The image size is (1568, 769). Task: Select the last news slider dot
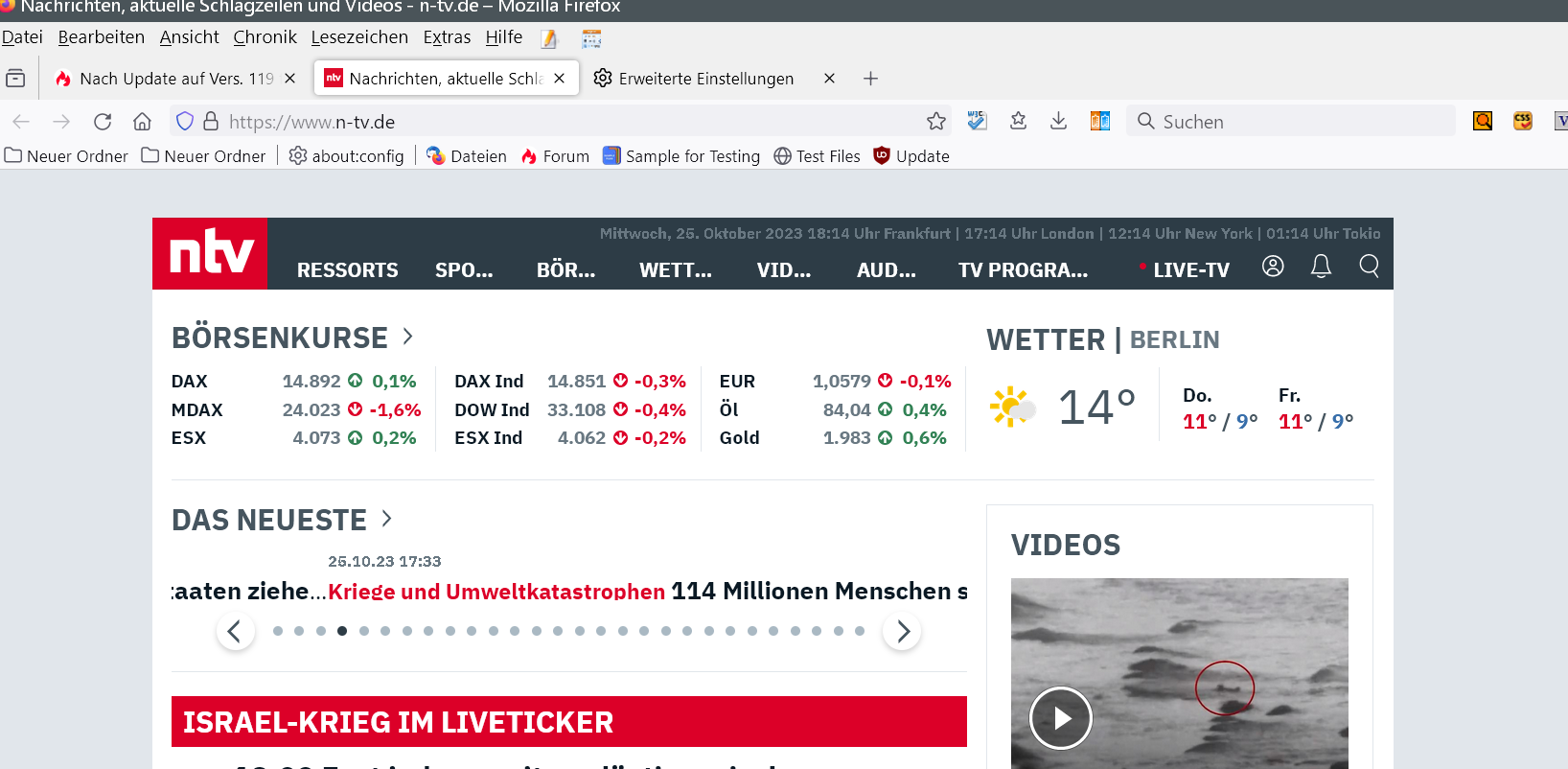point(860,631)
